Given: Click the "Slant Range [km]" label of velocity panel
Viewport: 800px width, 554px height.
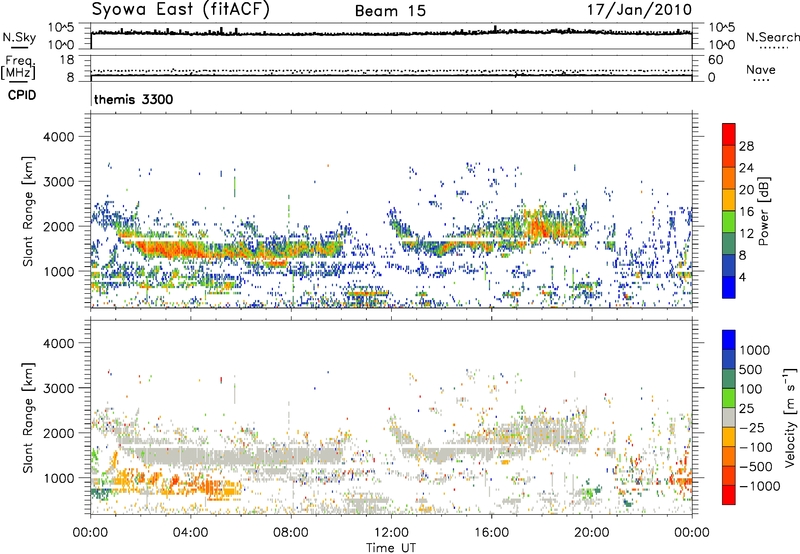Looking at the screenshot, I should point(28,418).
